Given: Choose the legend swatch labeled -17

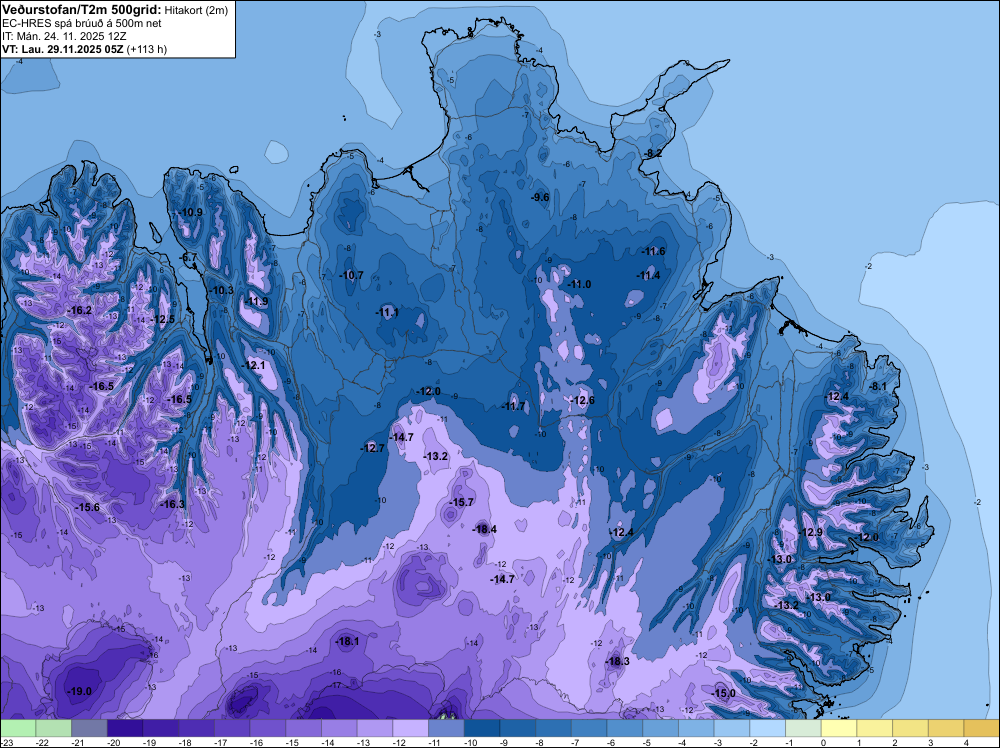Looking at the screenshot, I should pyautogui.click(x=232, y=728).
